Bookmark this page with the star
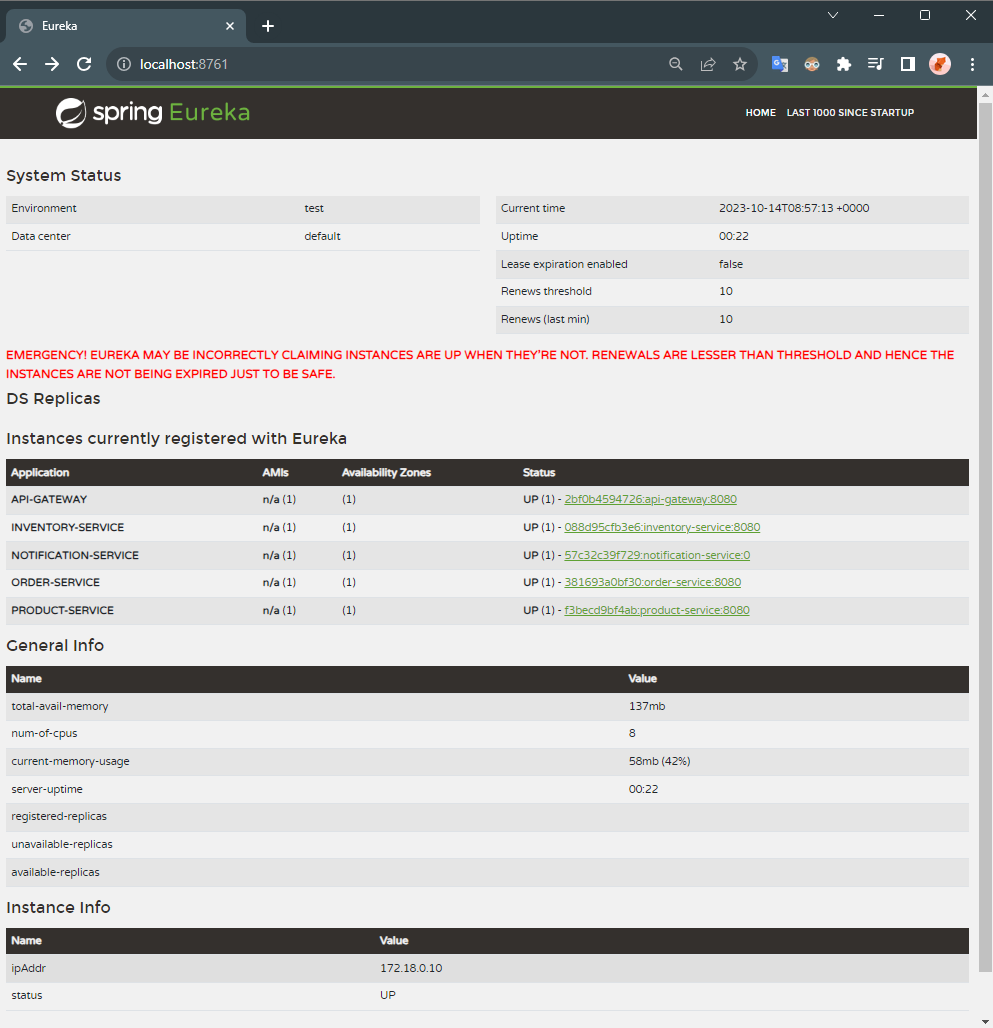Screen dimensions: 993x1028 coord(740,64)
